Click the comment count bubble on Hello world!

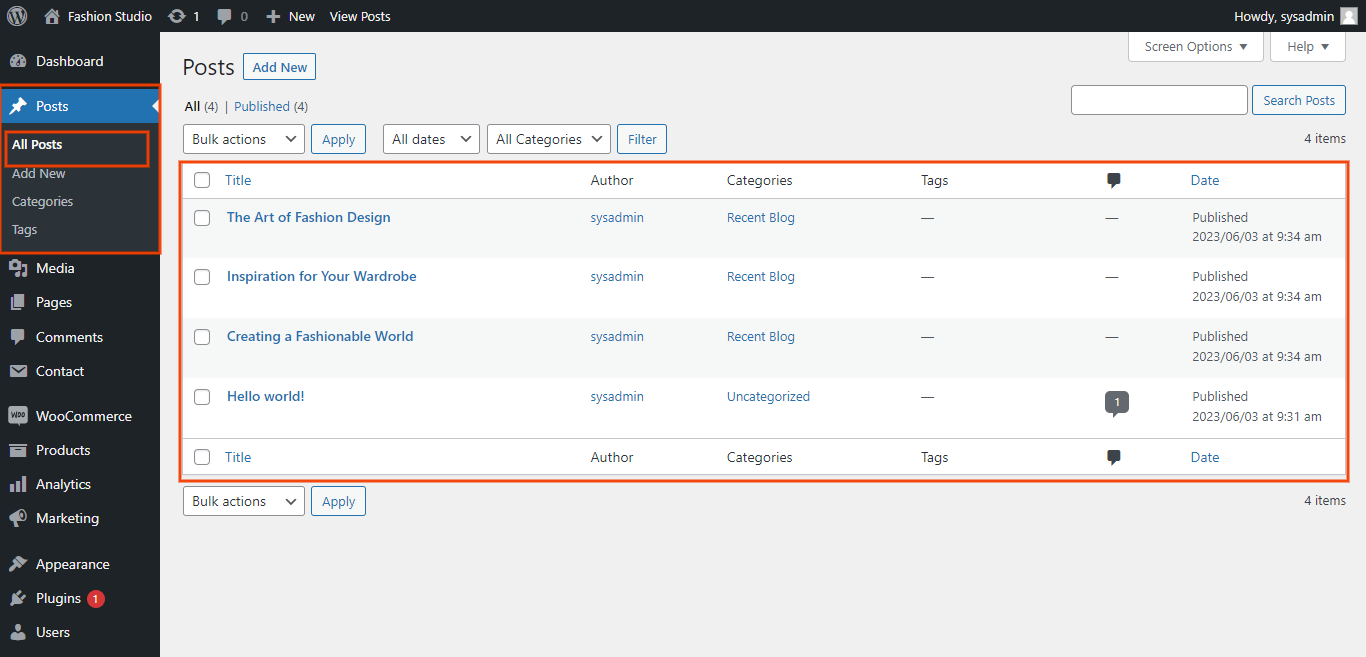[1116, 402]
